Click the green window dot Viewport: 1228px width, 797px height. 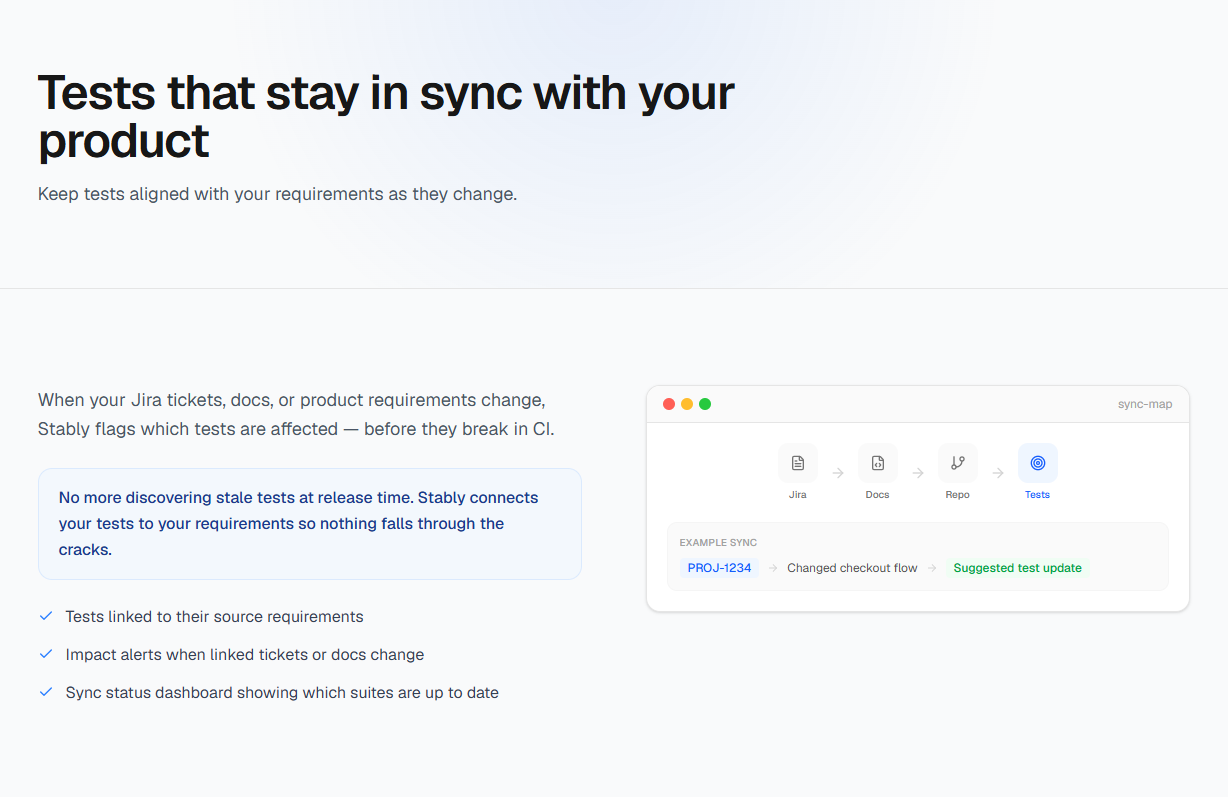[705, 404]
